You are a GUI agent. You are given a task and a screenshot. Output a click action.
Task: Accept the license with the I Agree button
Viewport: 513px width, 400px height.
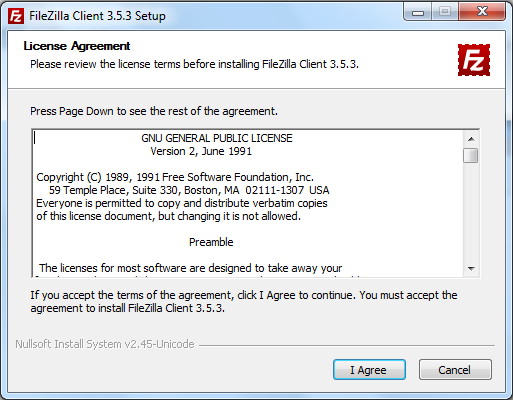click(369, 370)
